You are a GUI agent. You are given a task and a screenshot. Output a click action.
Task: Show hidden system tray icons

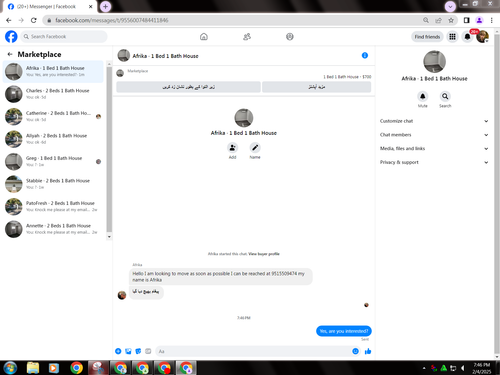tap(424, 368)
